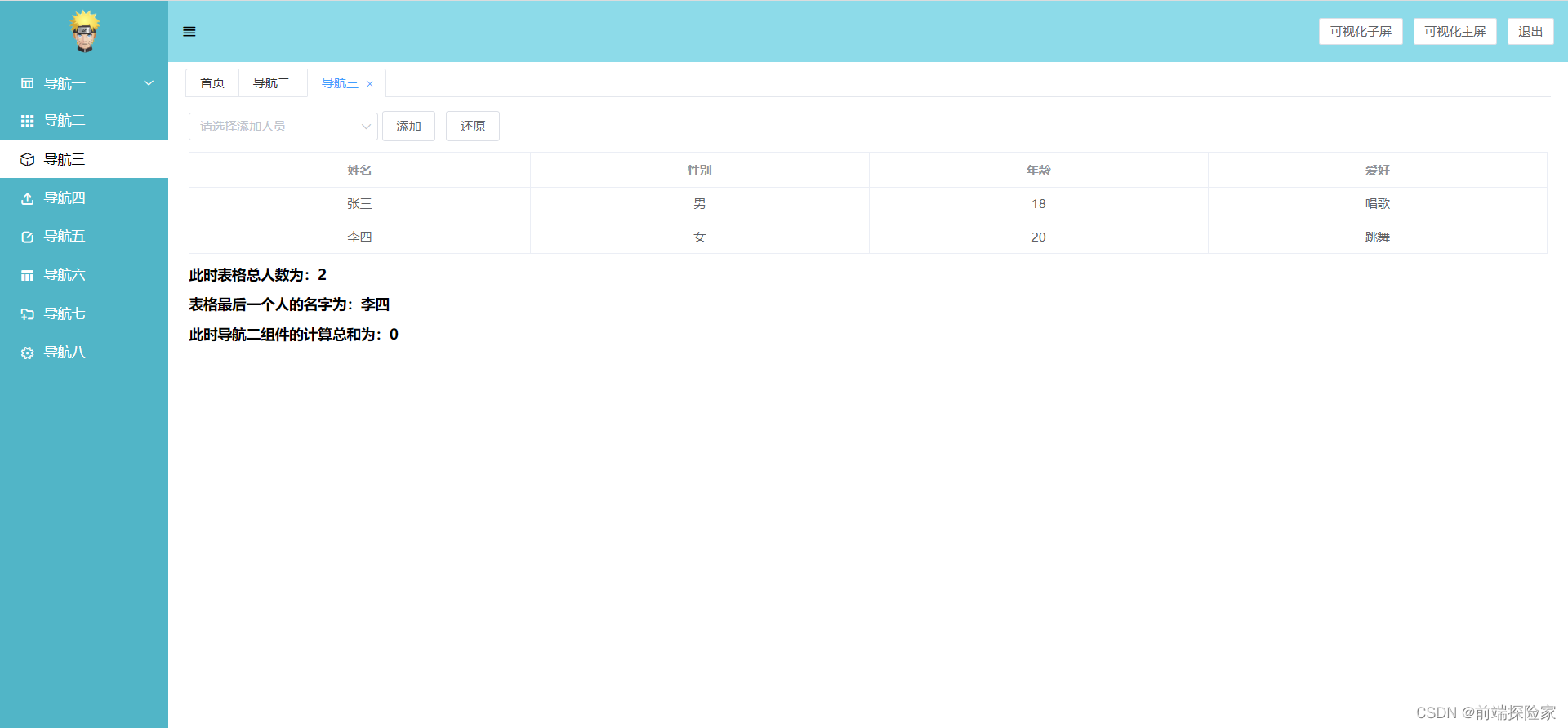Click the age cell showing 20
Image resolution: width=1568 pixels, height=728 pixels.
(1039, 237)
